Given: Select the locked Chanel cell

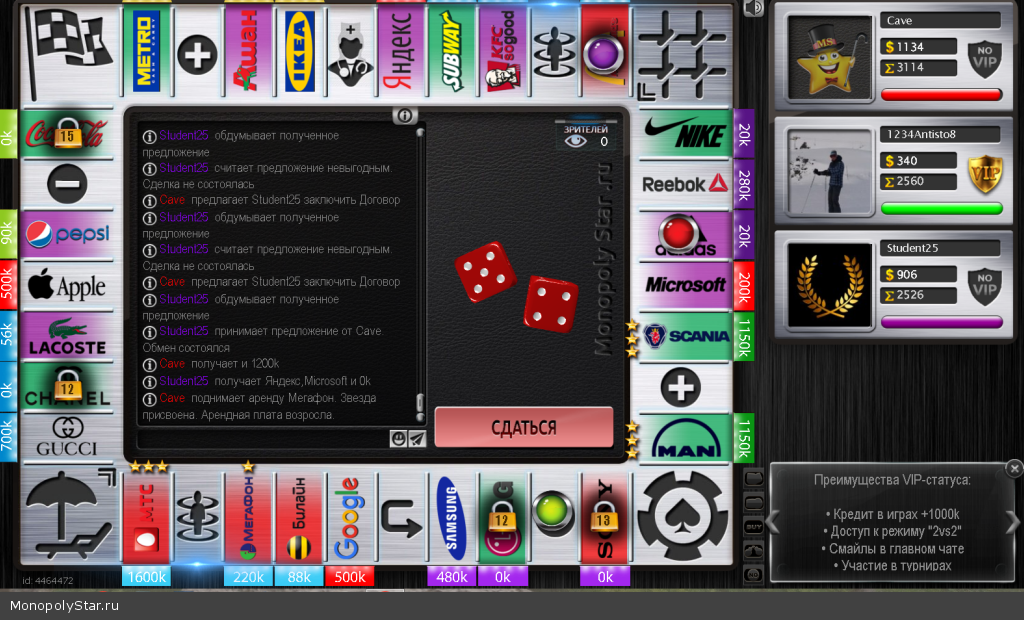Looking at the screenshot, I should pos(67,387).
